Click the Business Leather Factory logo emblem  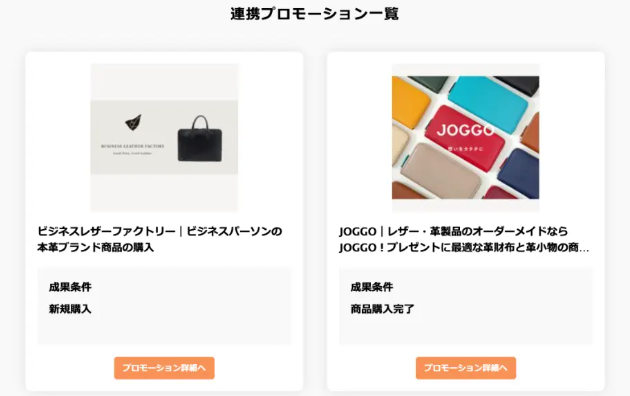pyautogui.click(x=133, y=122)
